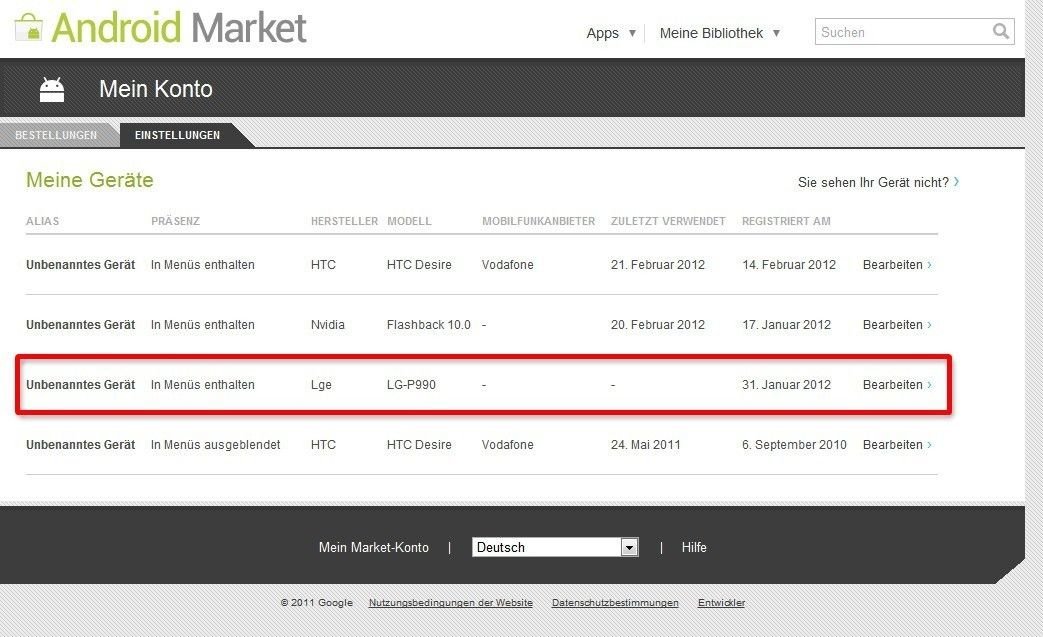Select the Einstellungen tab
This screenshot has height=637, width=1043.
click(178, 135)
